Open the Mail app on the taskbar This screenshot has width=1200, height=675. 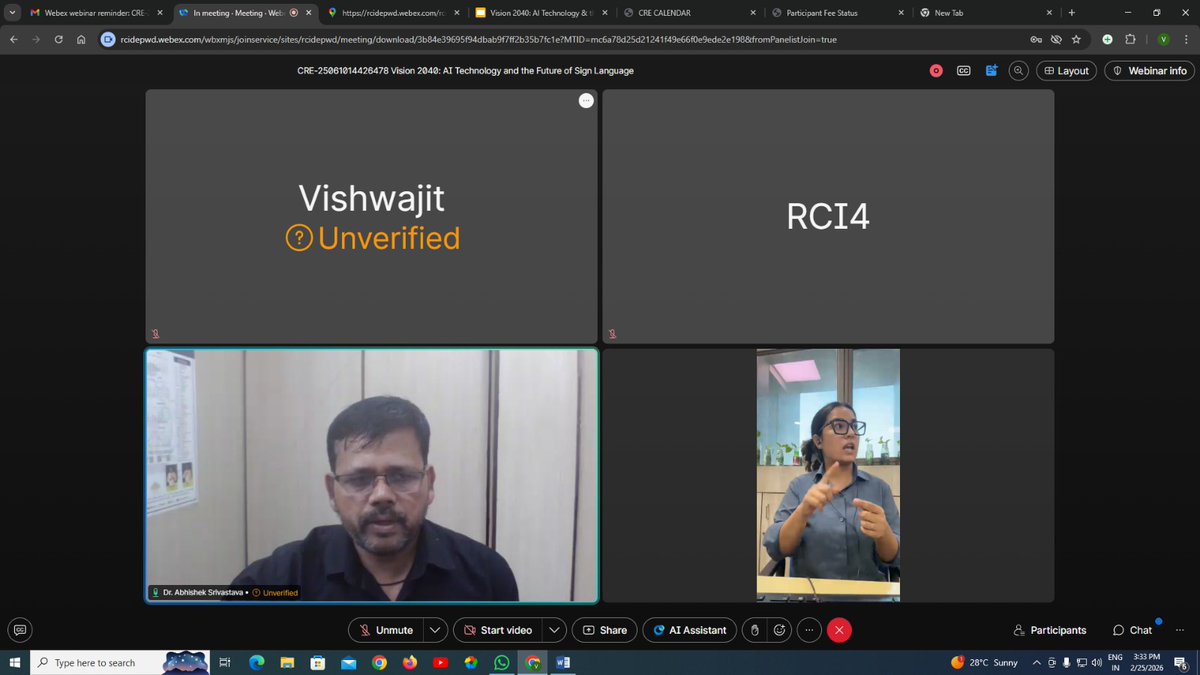(x=348, y=662)
